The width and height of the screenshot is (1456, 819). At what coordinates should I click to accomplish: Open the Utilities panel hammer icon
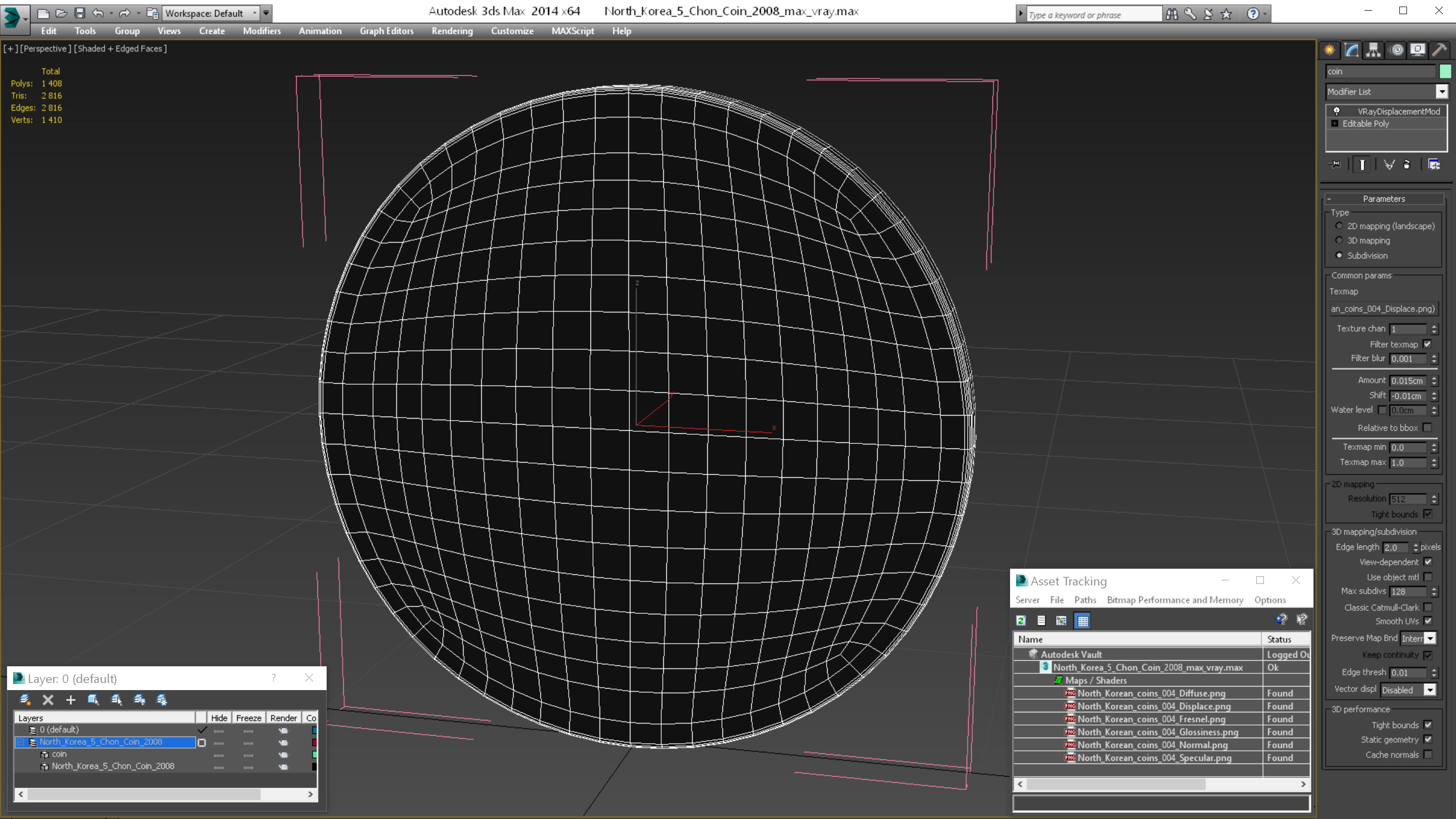tap(1439, 51)
